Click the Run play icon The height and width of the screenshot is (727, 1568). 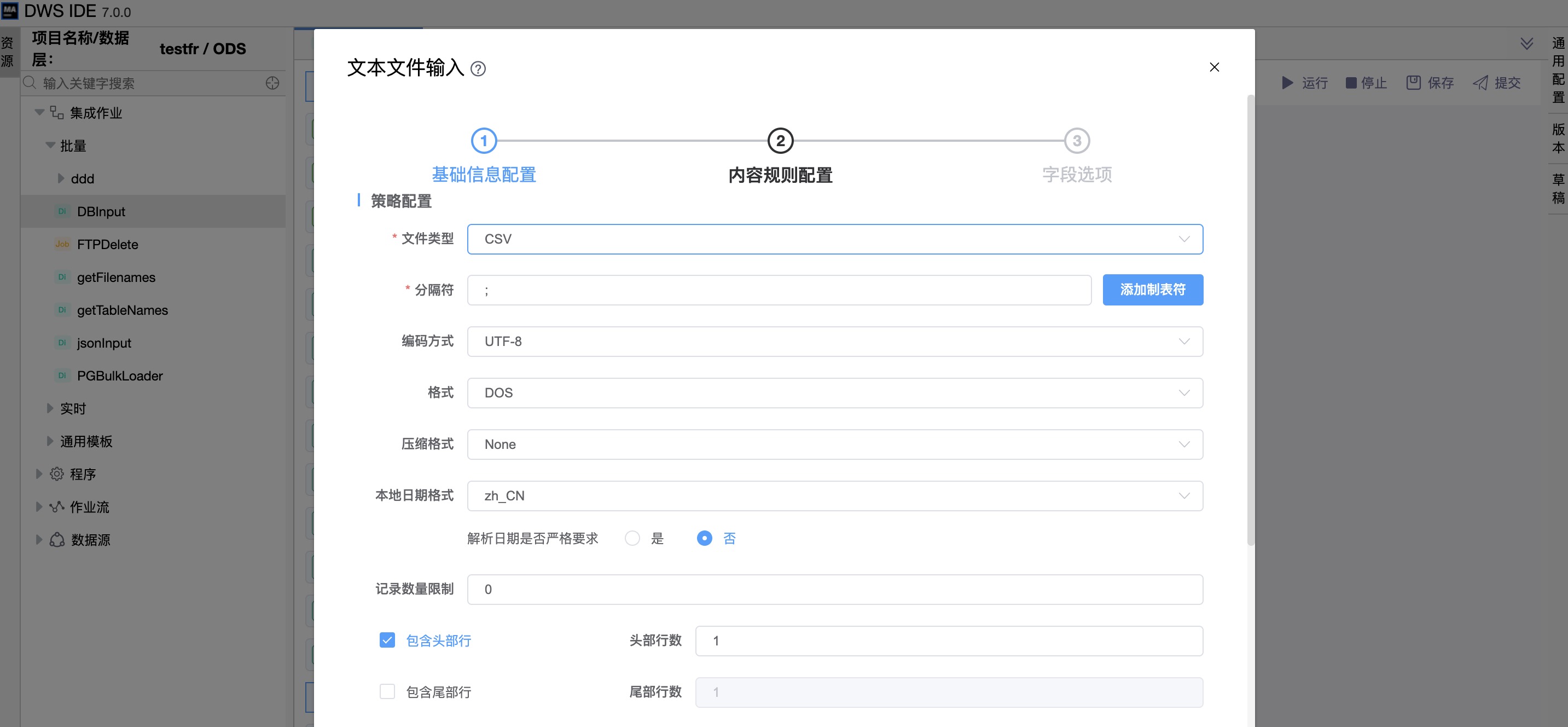tap(1287, 83)
